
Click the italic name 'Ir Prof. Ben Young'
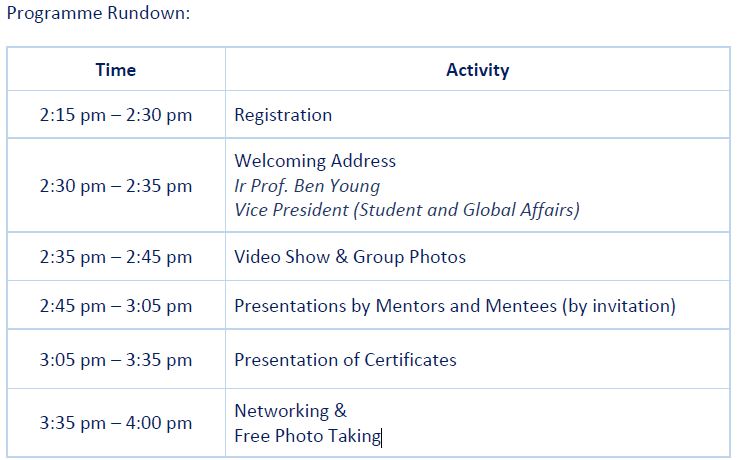pyautogui.click(x=307, y=186)
